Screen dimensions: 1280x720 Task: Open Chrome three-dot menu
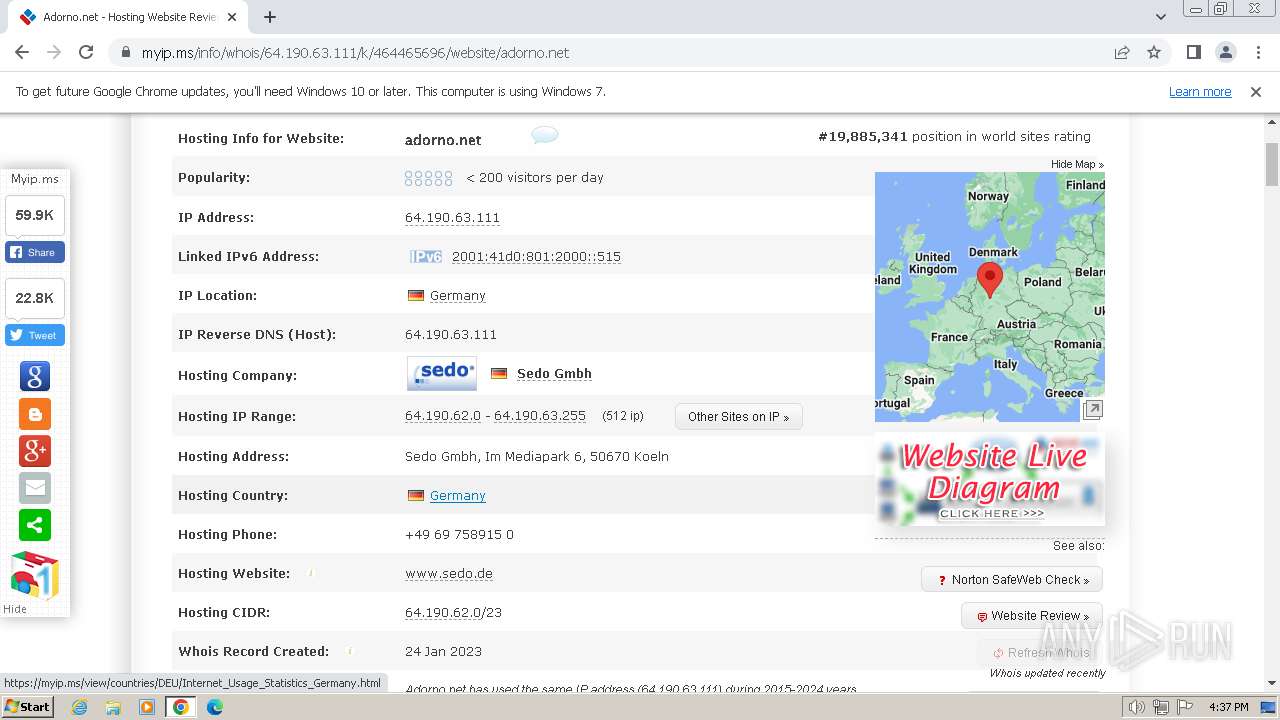pyautogui.click(x=1258, y=53)
